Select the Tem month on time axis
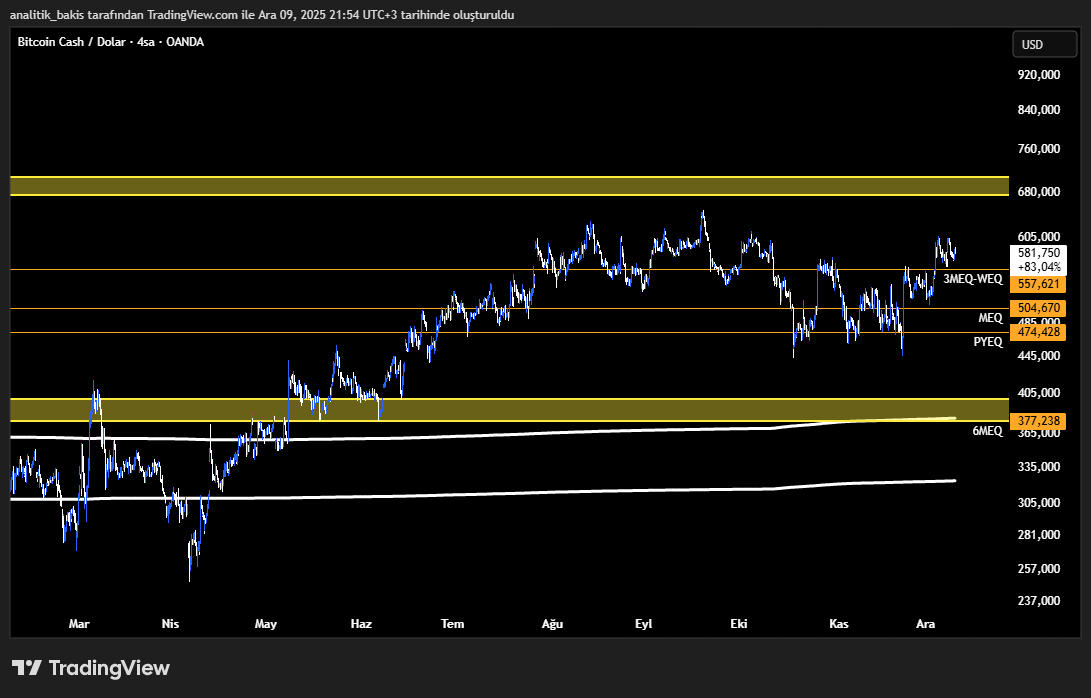Screen dimensions: 1091x698 (452, 624)
